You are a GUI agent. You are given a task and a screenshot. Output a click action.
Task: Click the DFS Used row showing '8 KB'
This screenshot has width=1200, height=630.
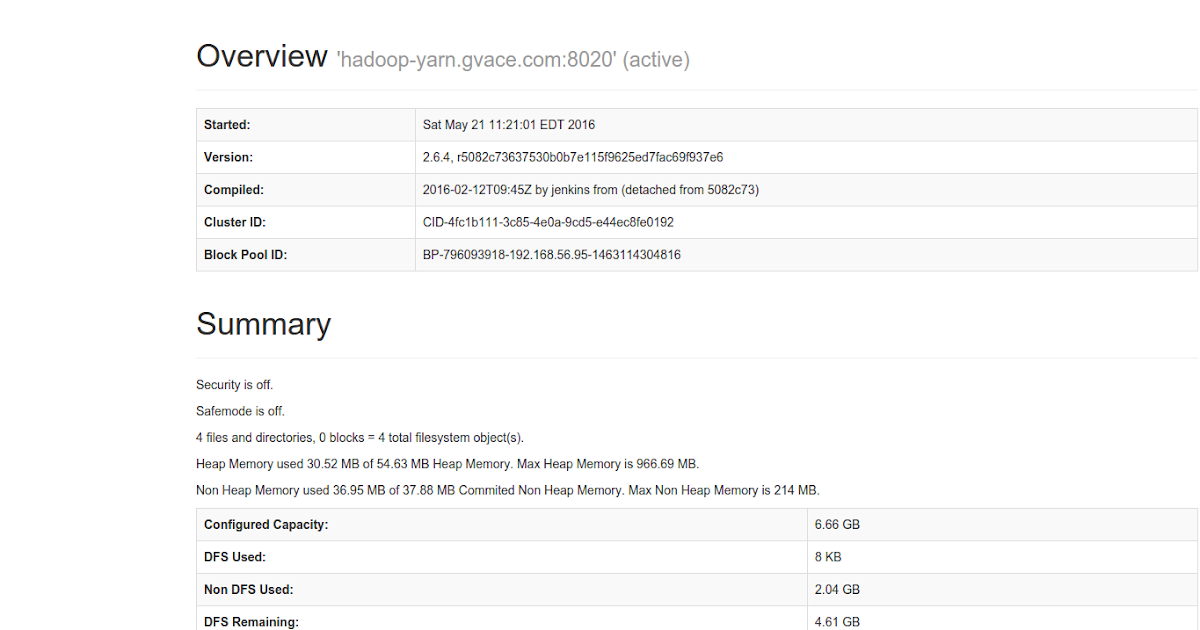pyautogui.click(x=827, y=556)
